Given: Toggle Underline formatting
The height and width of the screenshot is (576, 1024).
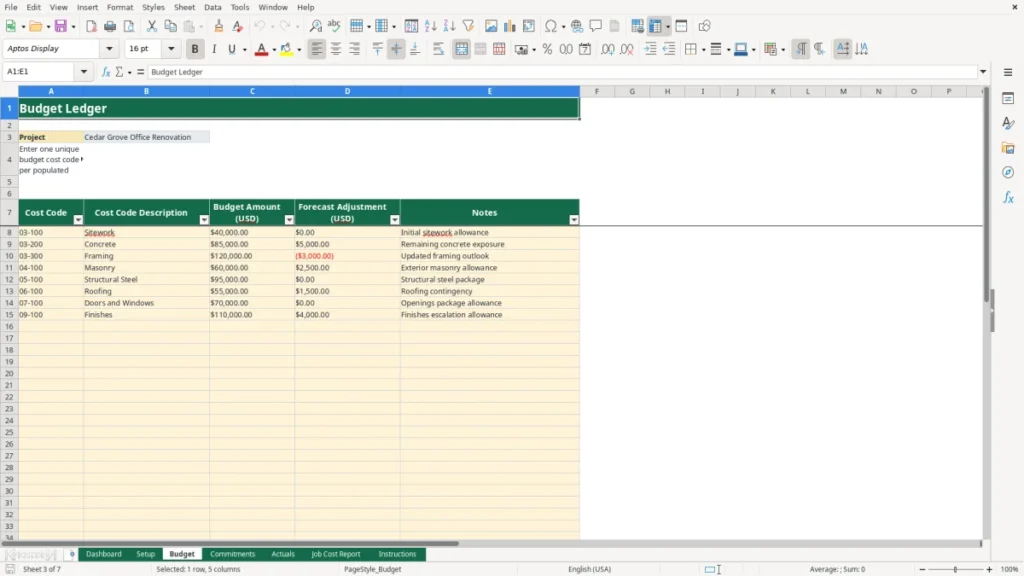Looking at the screenshot, I should coord(231,49).
